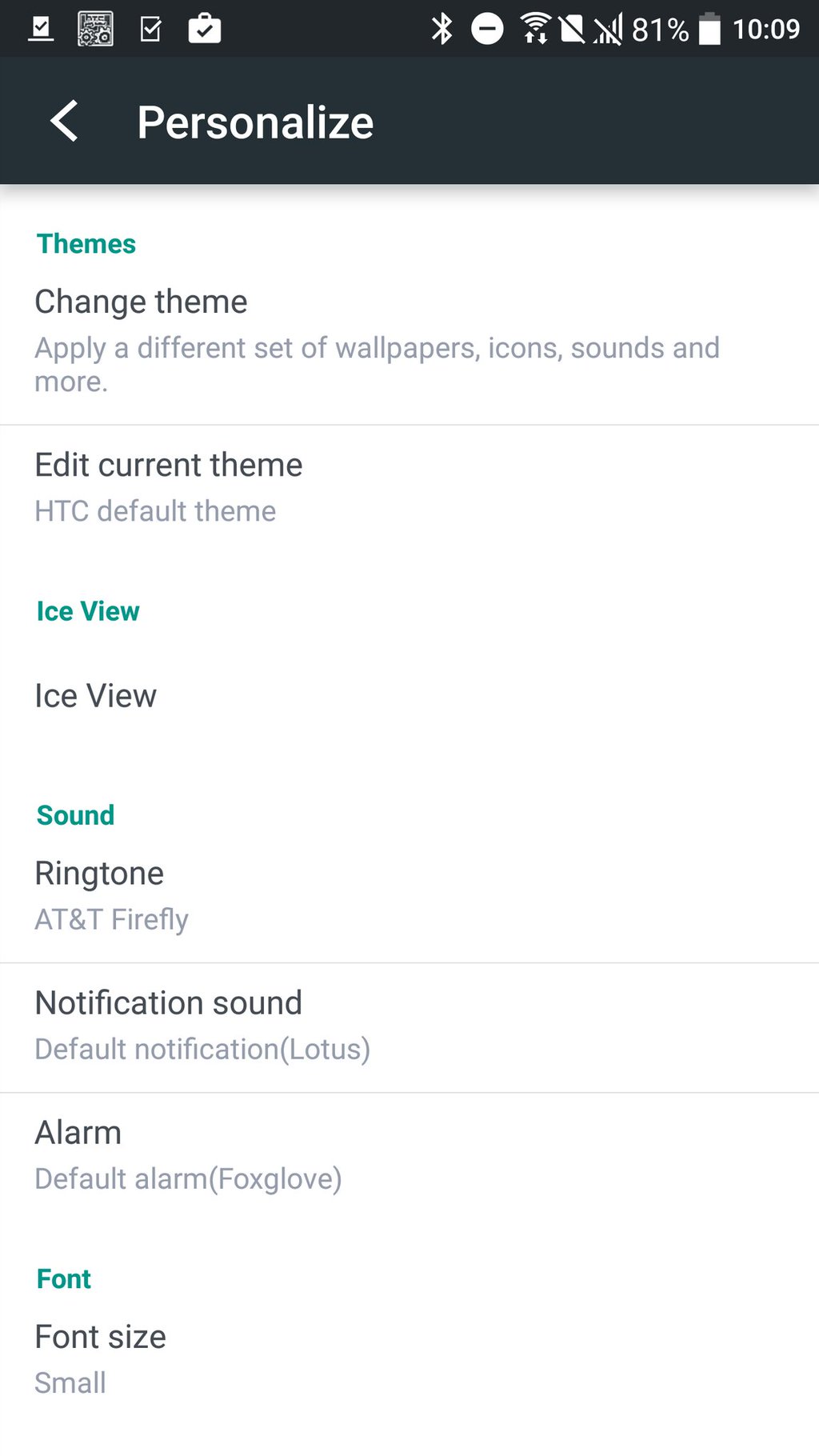Tap the Personalize page title
Screen dimensions: 819x1456
point(255,122)
